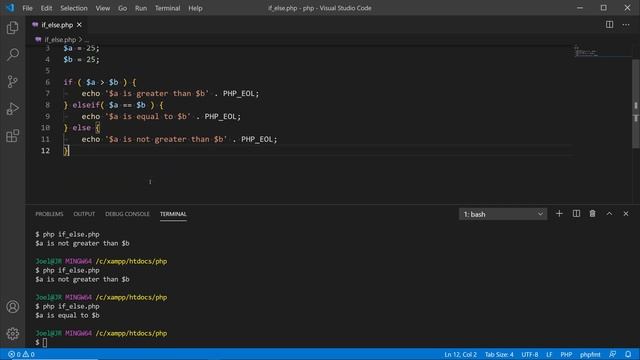Click Ln 12, Col 2 in status bar
The image size is (640, 360).
coord(460,354)
